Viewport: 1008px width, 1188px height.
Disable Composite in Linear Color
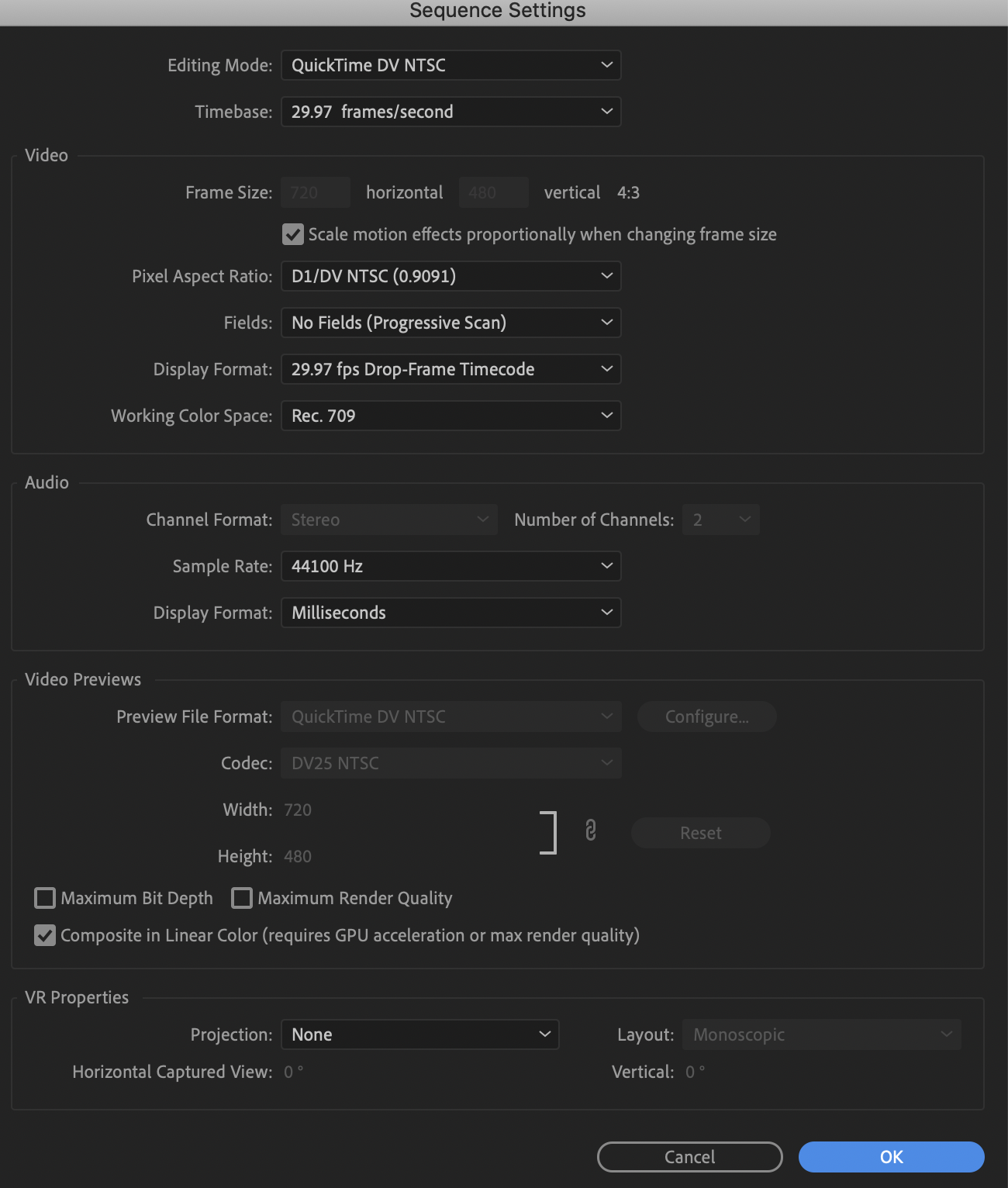click(x=45, y=935)
